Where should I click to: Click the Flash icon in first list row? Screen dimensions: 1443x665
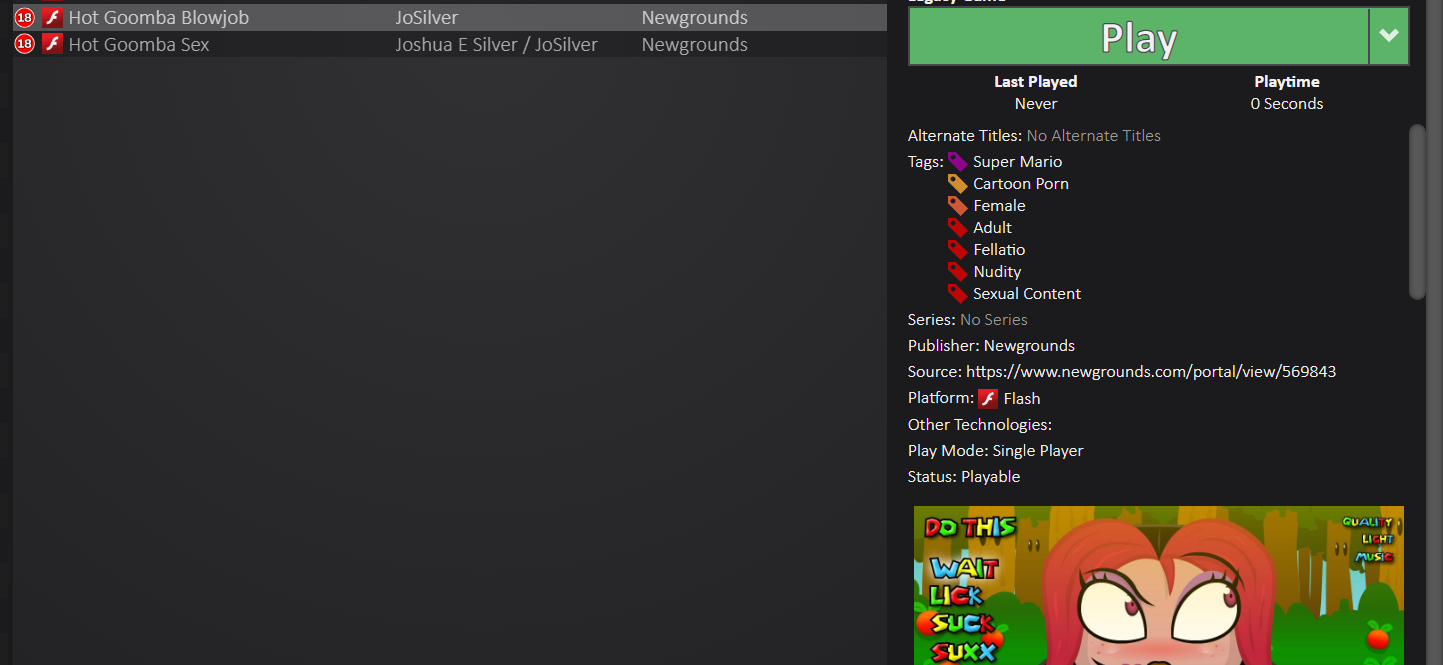(x=52, y=18)
